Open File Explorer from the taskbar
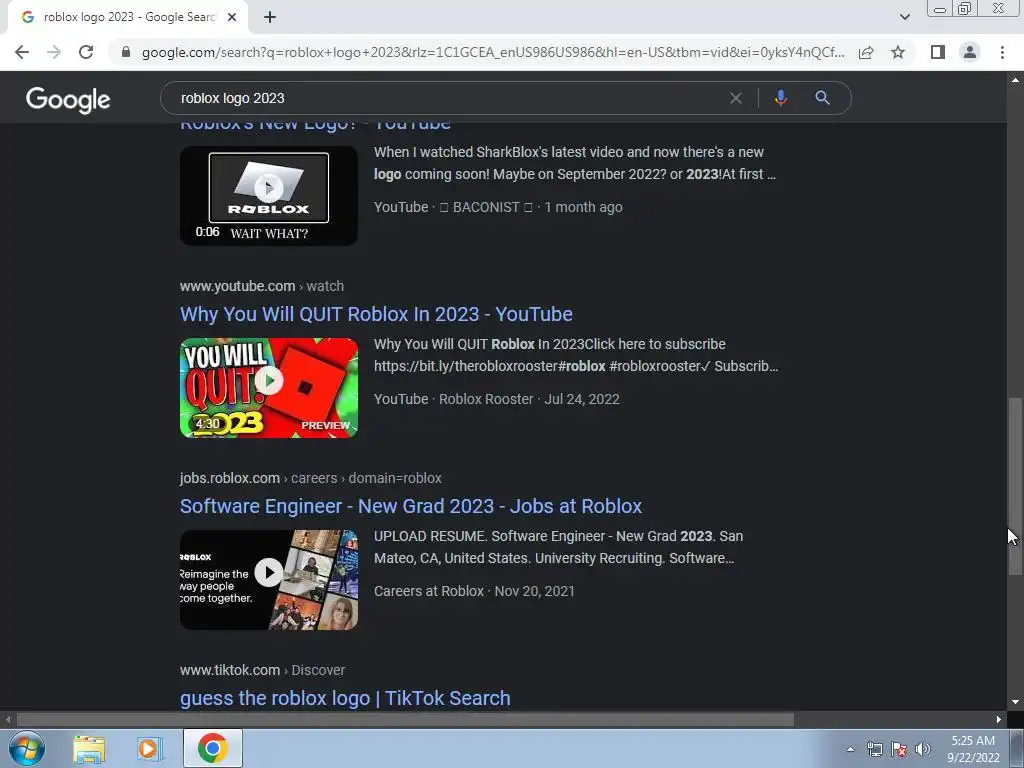The height and width of the screenshot is (768, 1024). click(89, 748)
